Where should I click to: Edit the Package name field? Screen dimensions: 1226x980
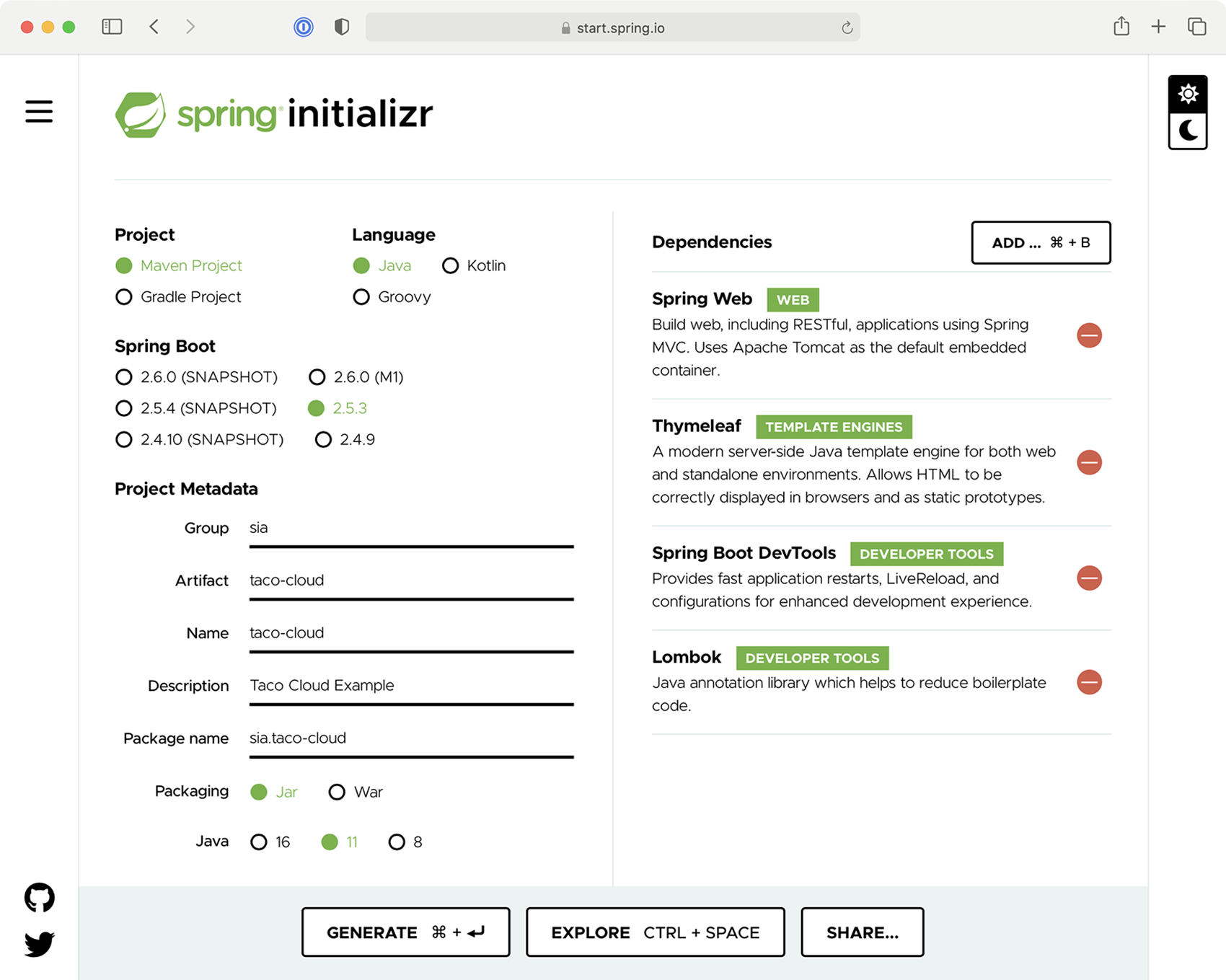click(411, 740)
